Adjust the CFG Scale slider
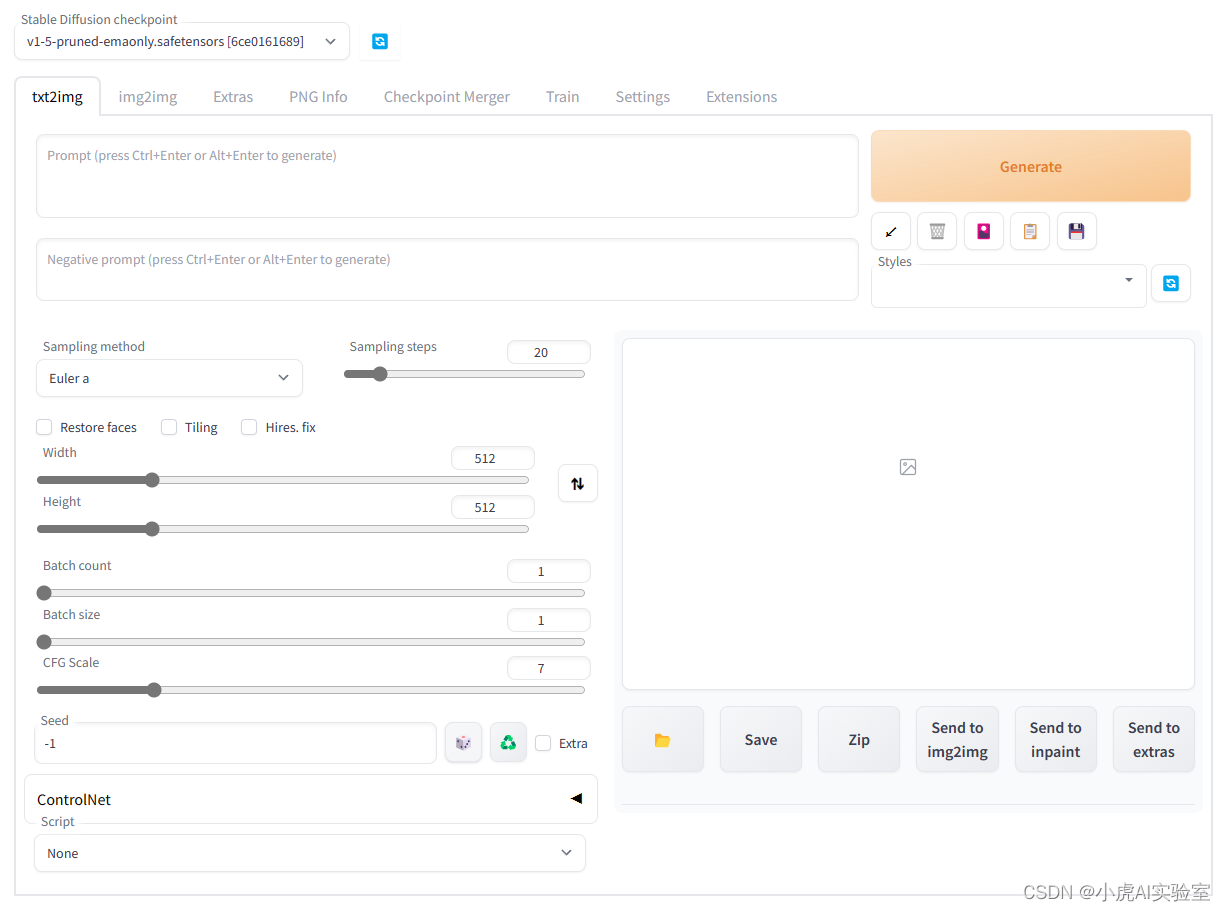 [x=311, y=690]
